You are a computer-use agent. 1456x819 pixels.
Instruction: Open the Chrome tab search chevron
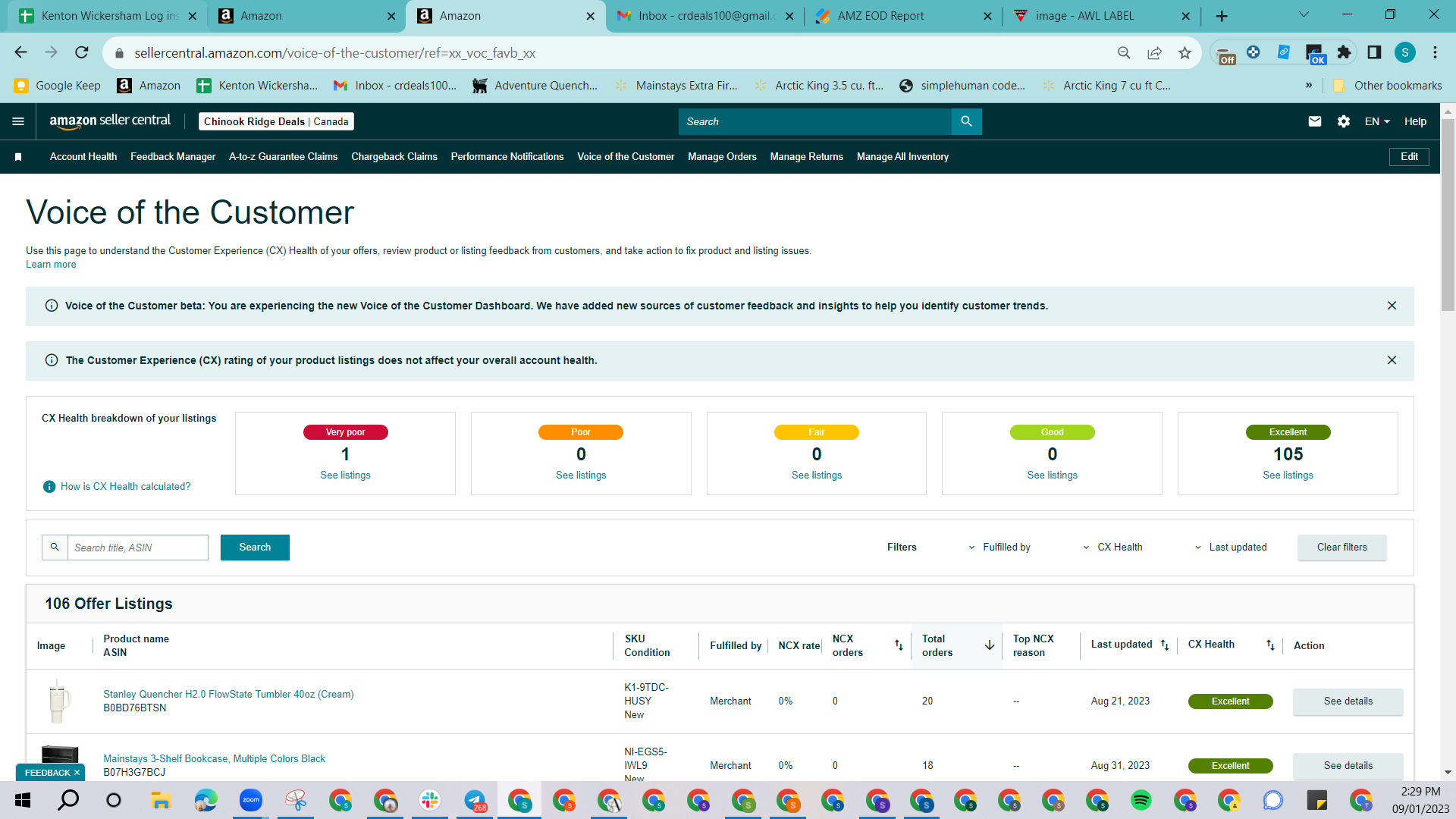1304,15
